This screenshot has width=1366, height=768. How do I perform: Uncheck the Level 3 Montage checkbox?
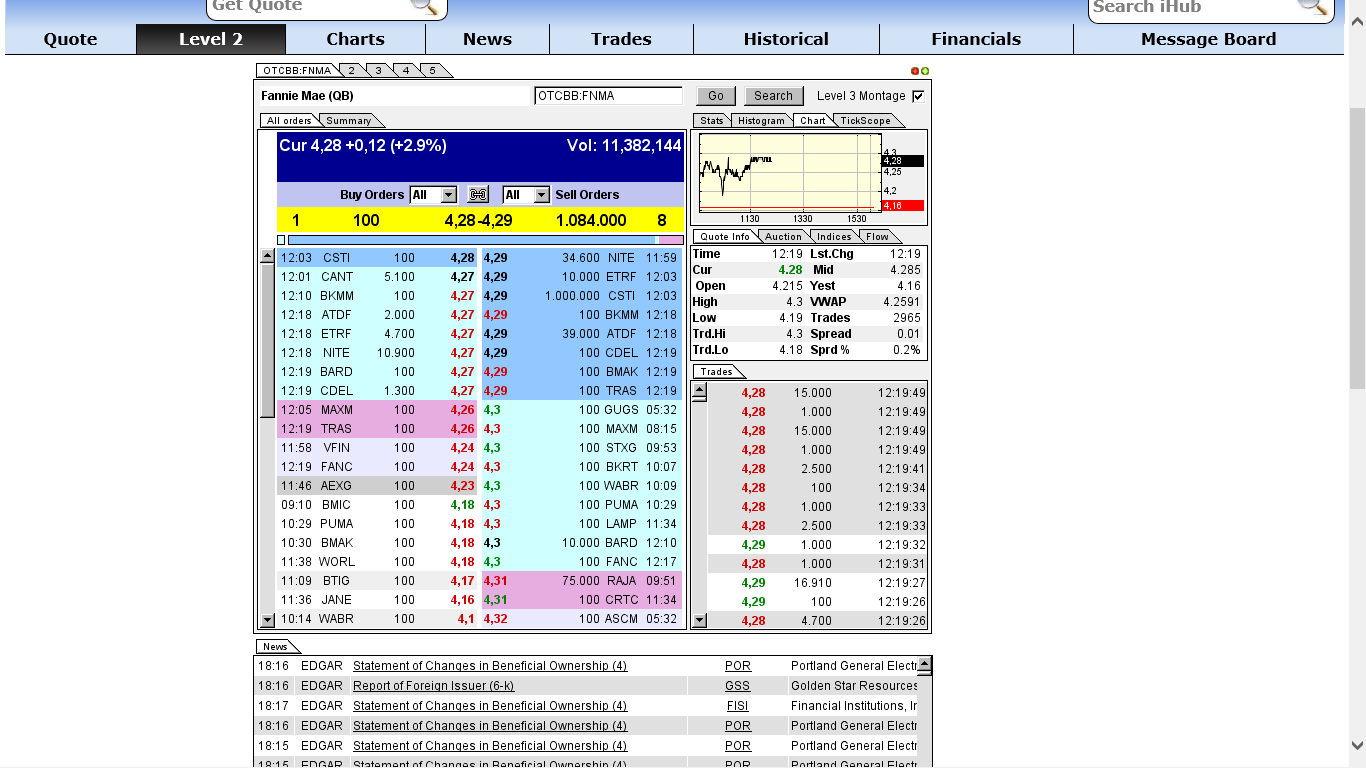916,95
